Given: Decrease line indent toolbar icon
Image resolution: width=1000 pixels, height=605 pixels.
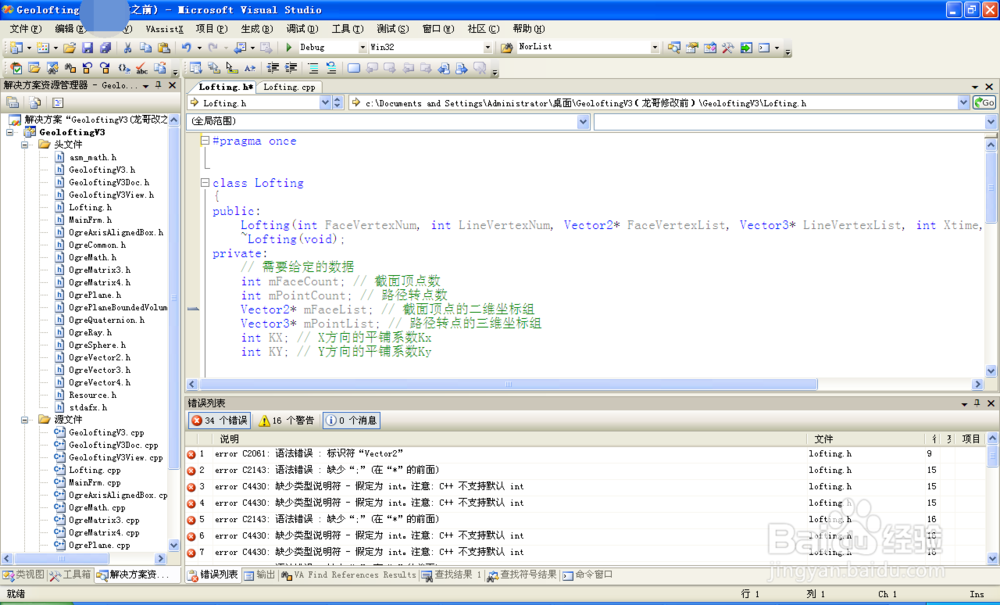Looking at the screenshot, I should click(x=273, y=68).
